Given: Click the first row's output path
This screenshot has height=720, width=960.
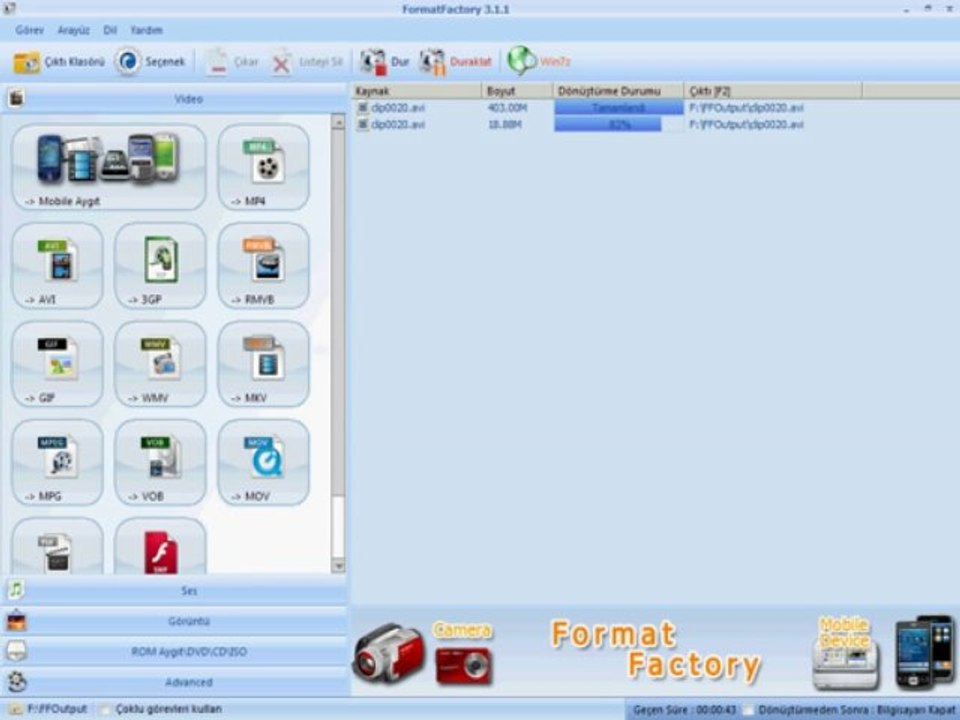Looking at the screenshot, I should point(746,108).
